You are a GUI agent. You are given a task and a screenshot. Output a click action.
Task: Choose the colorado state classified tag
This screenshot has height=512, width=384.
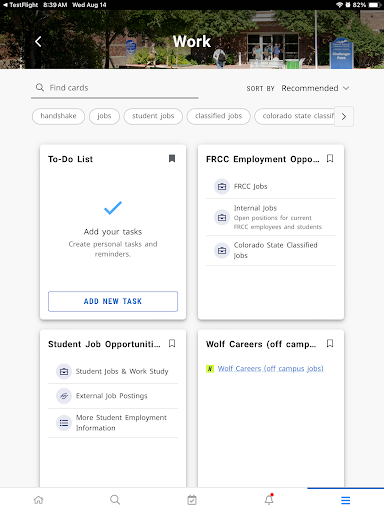tap(295, 116)
